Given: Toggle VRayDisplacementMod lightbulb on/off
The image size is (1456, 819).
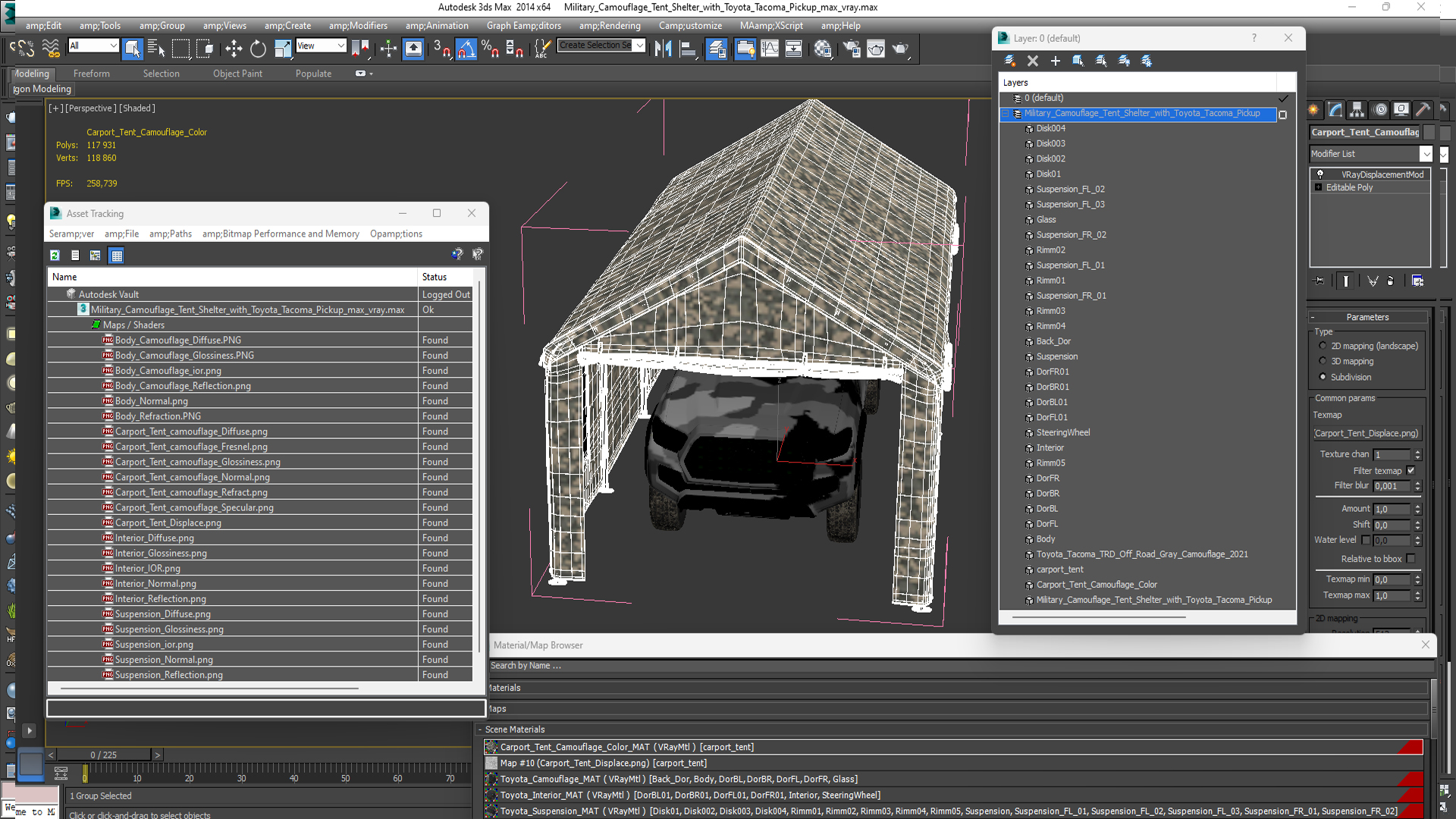Looking at the screenshot, I should [1320, 174].
